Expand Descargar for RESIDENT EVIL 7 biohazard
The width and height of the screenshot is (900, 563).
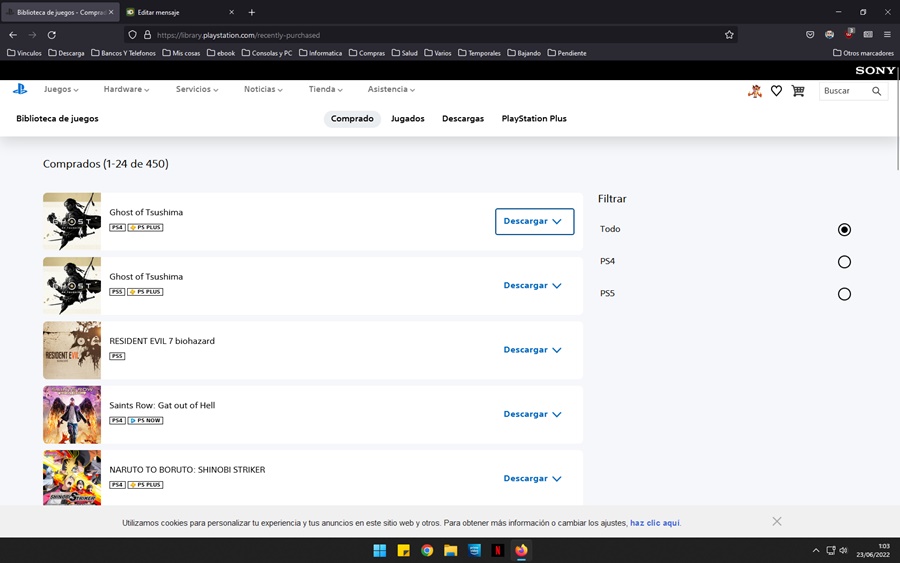[533, 350]
